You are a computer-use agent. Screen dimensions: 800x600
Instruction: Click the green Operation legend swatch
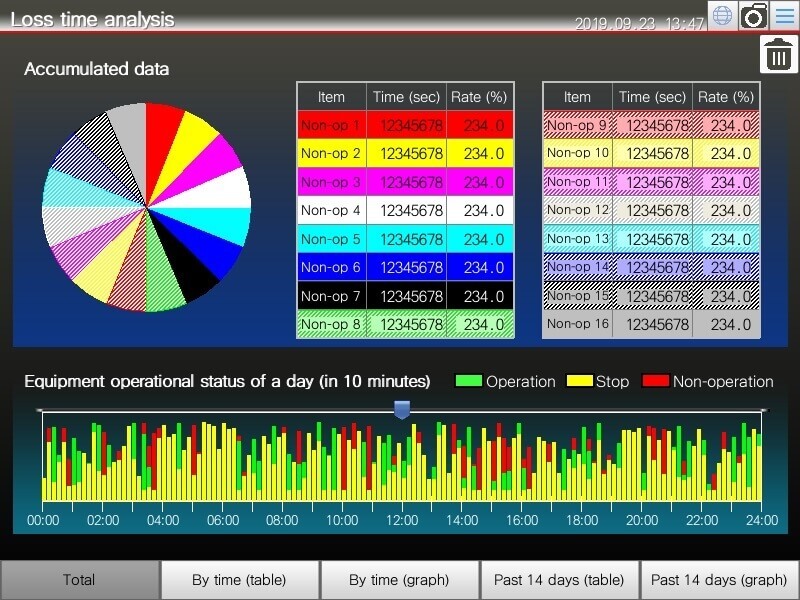pos(468,381)
